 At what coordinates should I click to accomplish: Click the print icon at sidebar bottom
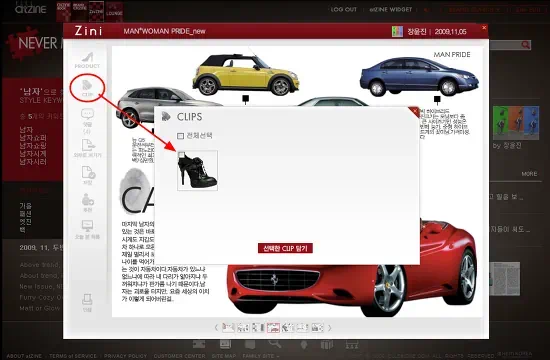[87, 303]
